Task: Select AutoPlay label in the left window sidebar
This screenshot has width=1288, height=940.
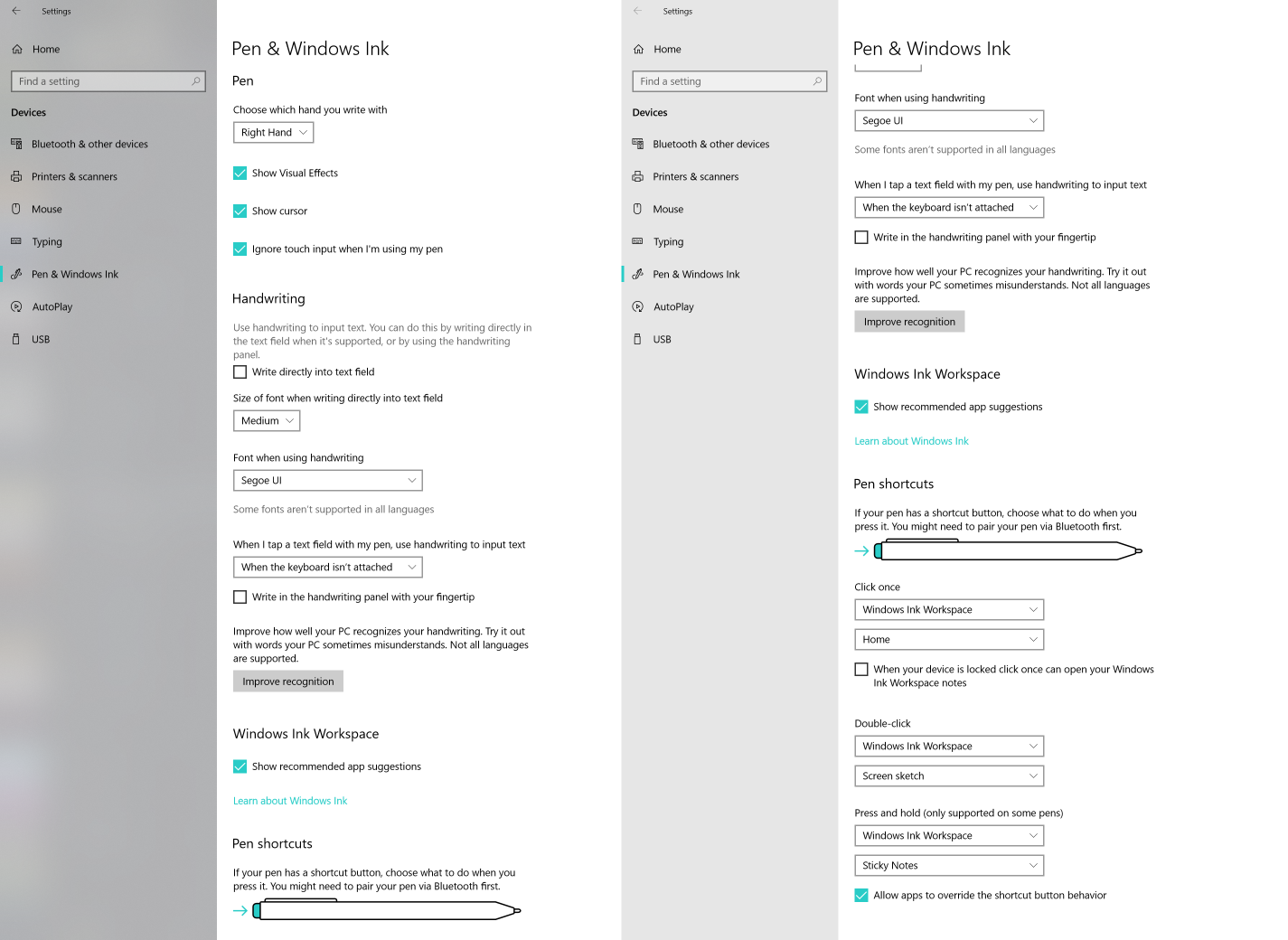Action: tap(52, 306)
